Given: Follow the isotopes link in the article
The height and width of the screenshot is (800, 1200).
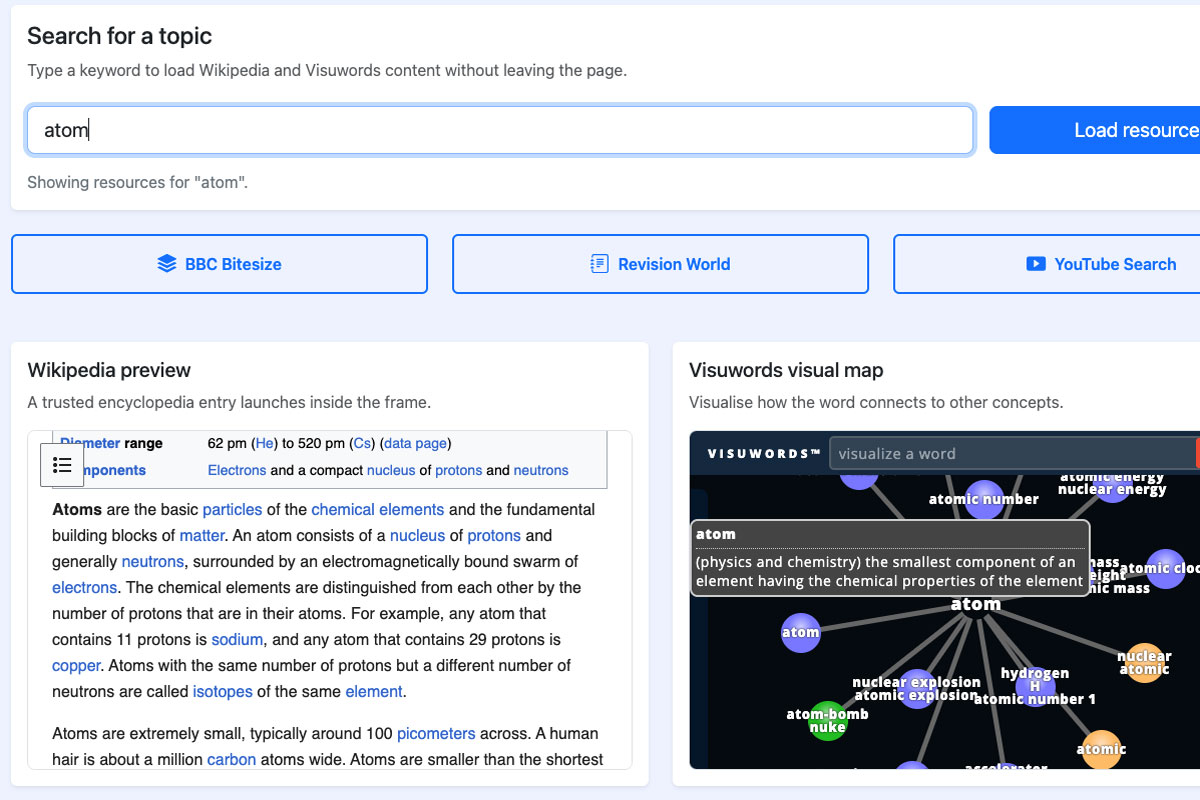Looking at the screenshot, I should coord(222,691).
